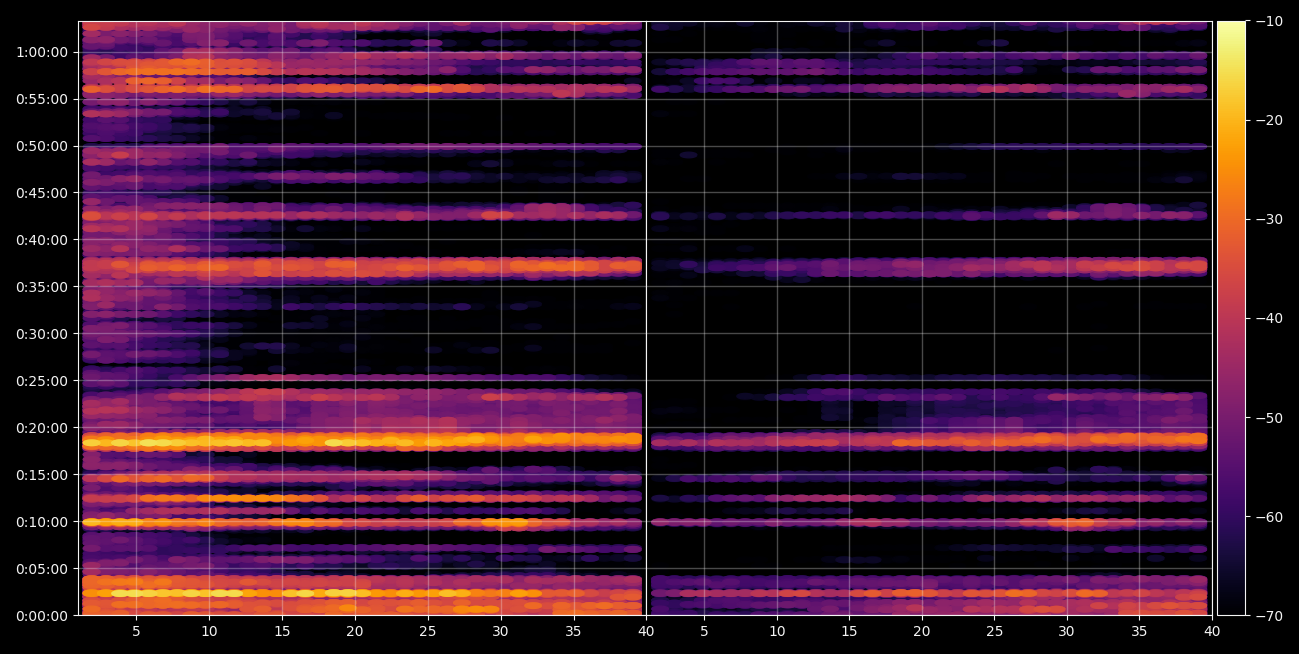Select the −20 colorbar label
Viewport: 1299px width, 654px height.
pos(1270,120)
